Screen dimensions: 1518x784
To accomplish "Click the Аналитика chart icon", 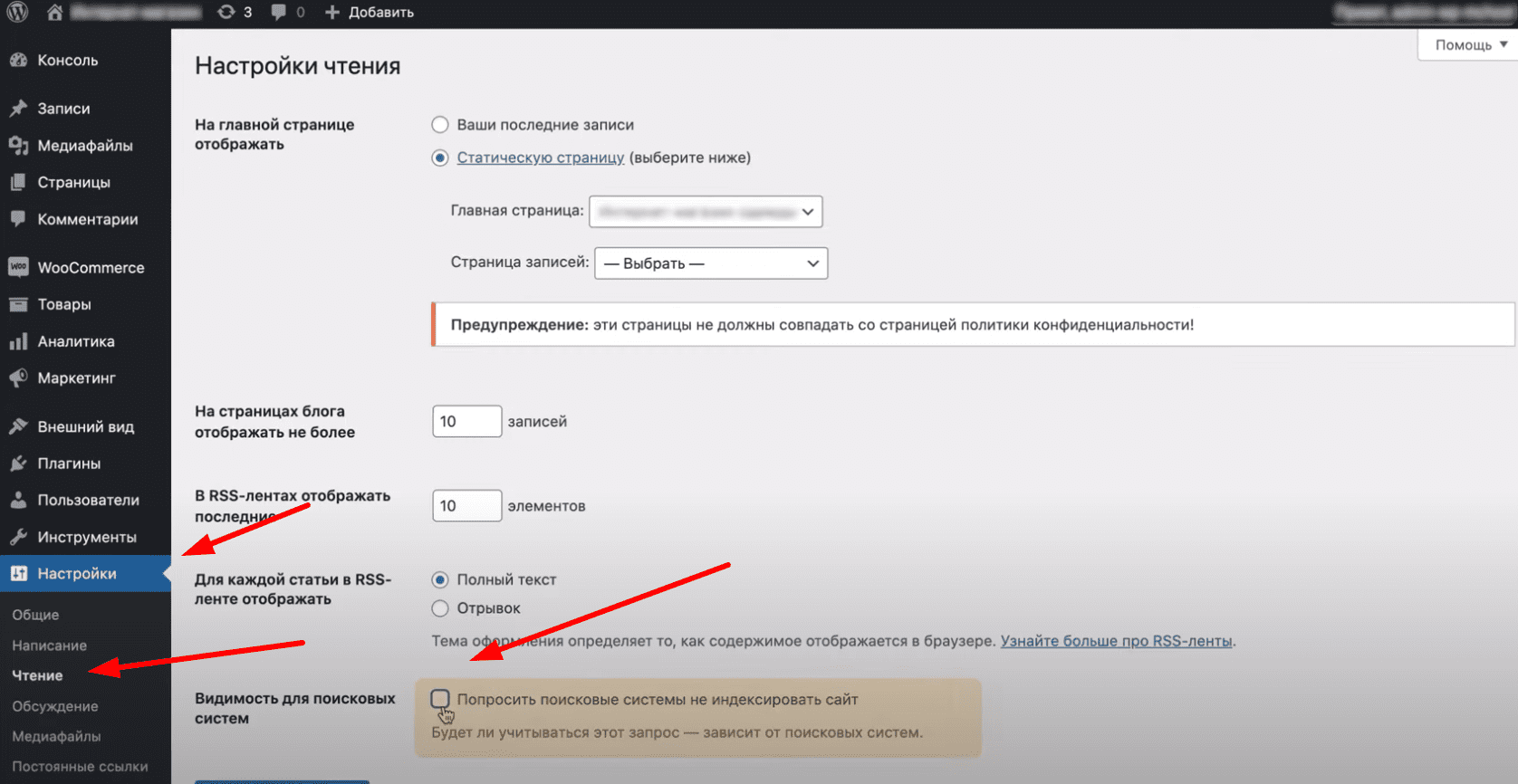I will (18, 341).
